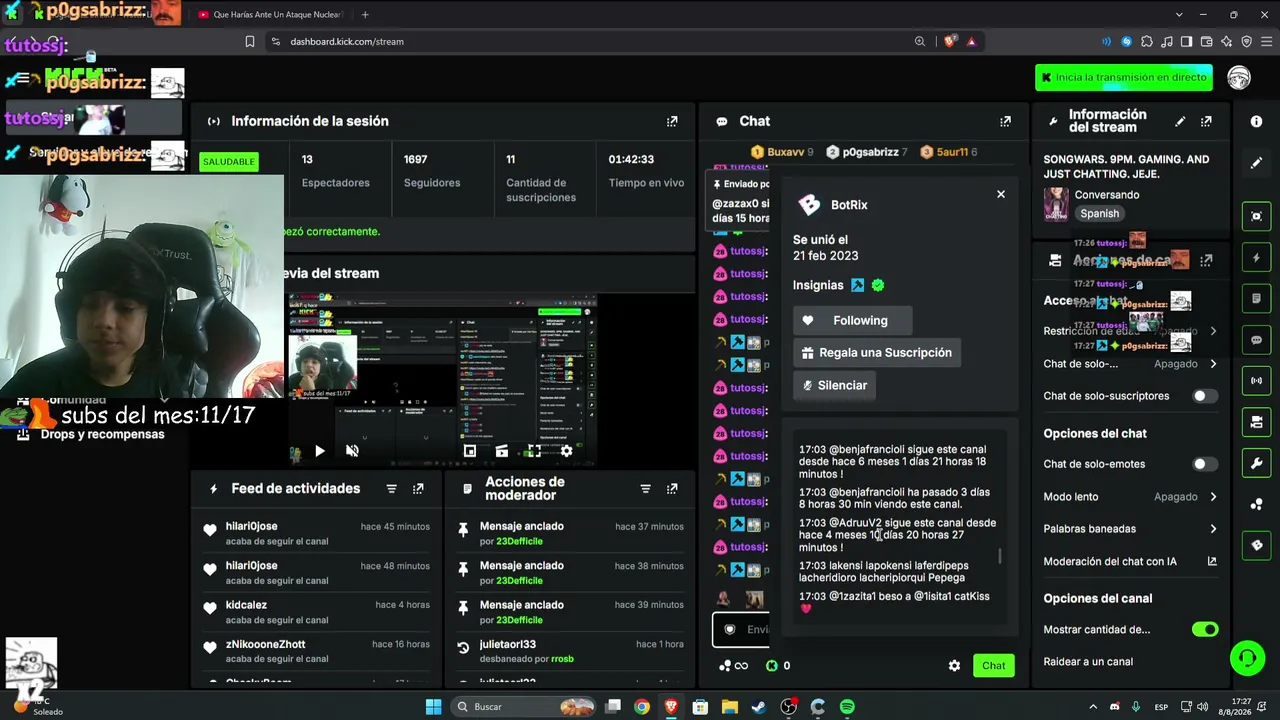Click the 1697 Seguidores stat
The image size is (1280, 720).
click(444, 171)
